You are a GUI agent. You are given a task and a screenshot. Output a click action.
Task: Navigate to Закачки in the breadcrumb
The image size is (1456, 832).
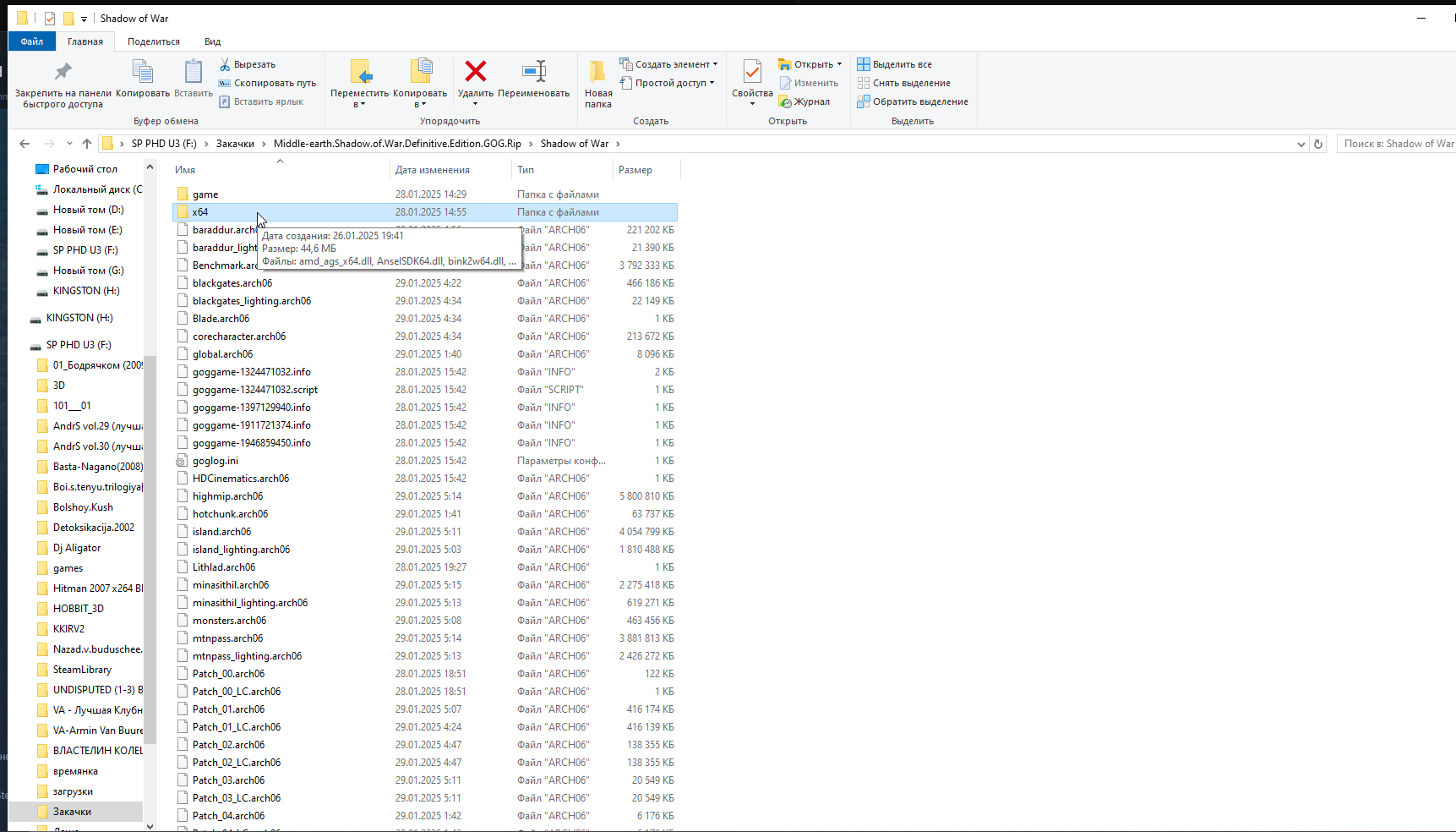point(235,144)
